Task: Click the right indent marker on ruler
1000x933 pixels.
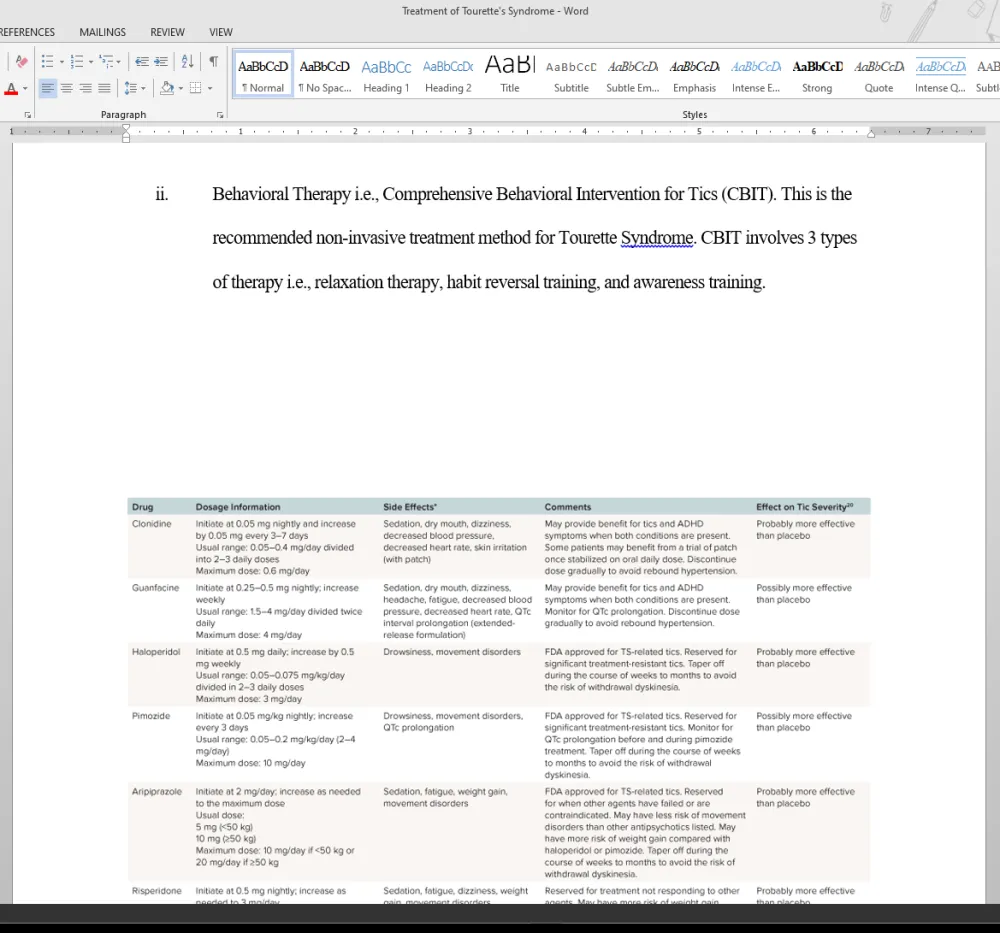Action: tap(871, 133)
